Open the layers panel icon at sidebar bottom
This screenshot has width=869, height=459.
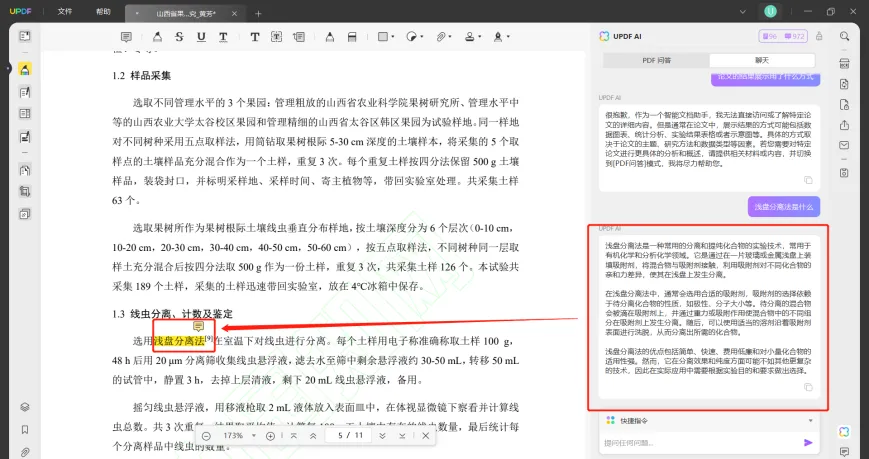tap(24, 407)
